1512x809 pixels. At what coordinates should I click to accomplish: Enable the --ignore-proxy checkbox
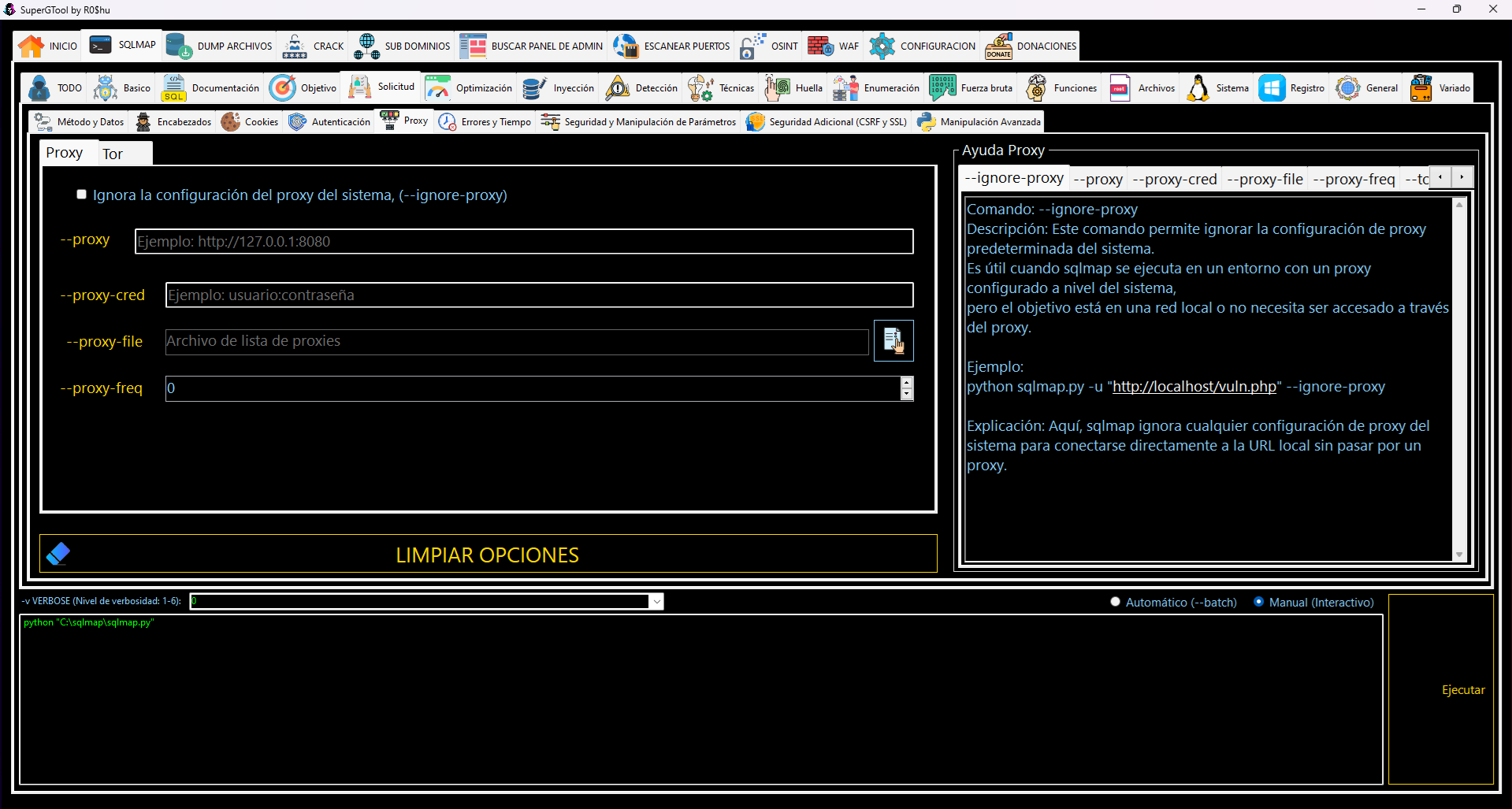pyautogui.click(x=81, y=195)
